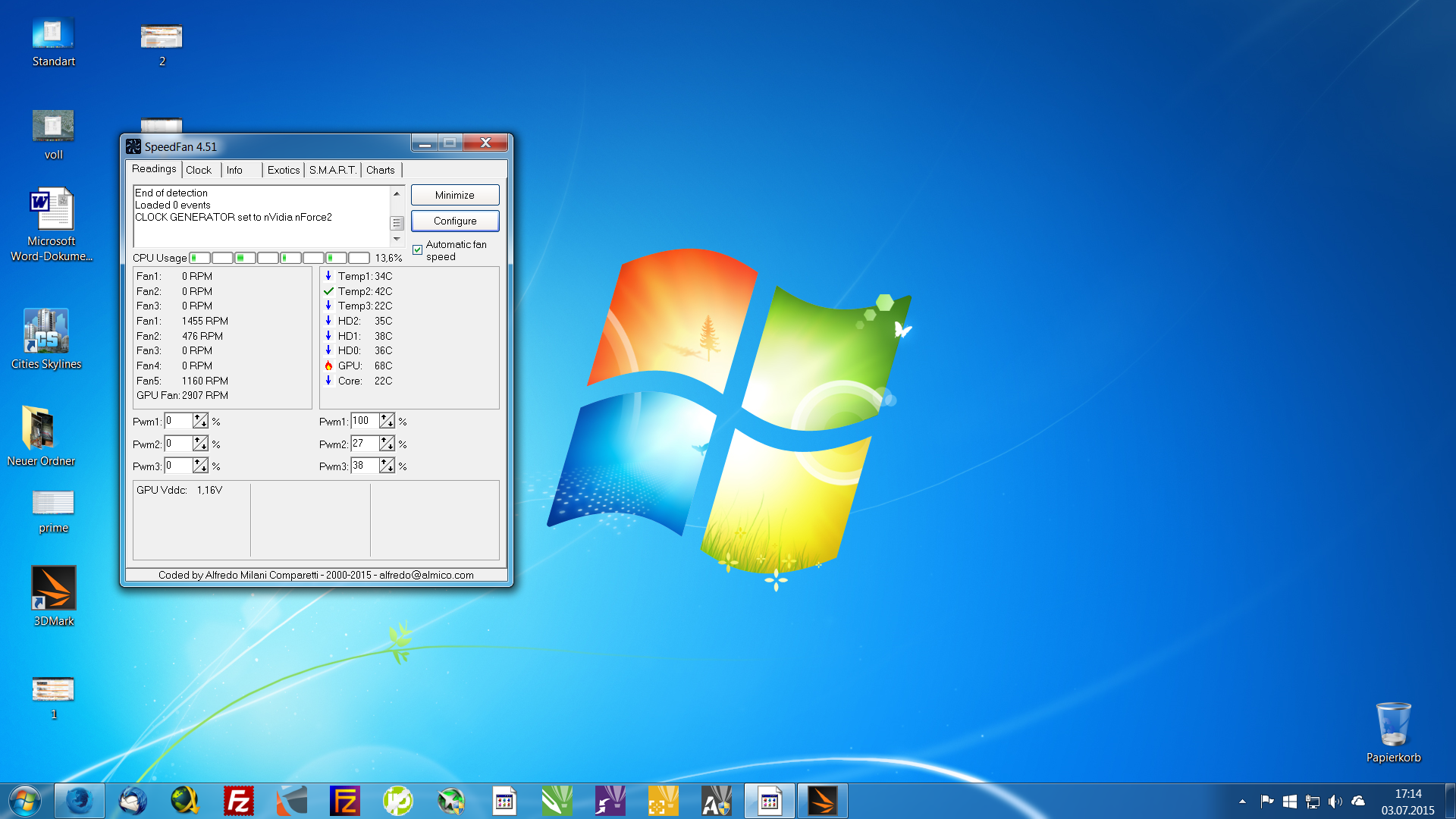
Task: Open the Windows Start orb
Action: [x=25, y=801]
